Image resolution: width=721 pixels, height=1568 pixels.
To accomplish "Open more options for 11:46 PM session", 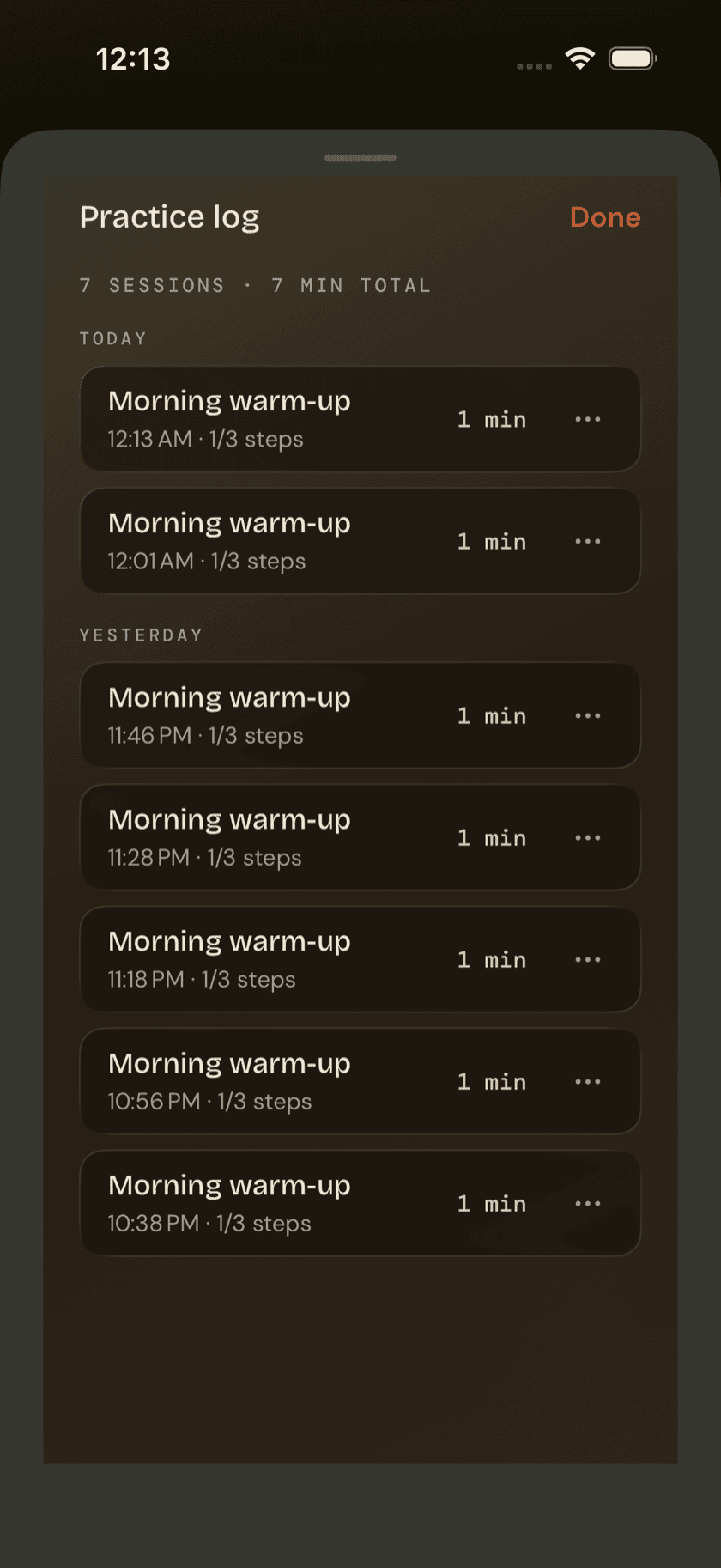I will [588, 715].
